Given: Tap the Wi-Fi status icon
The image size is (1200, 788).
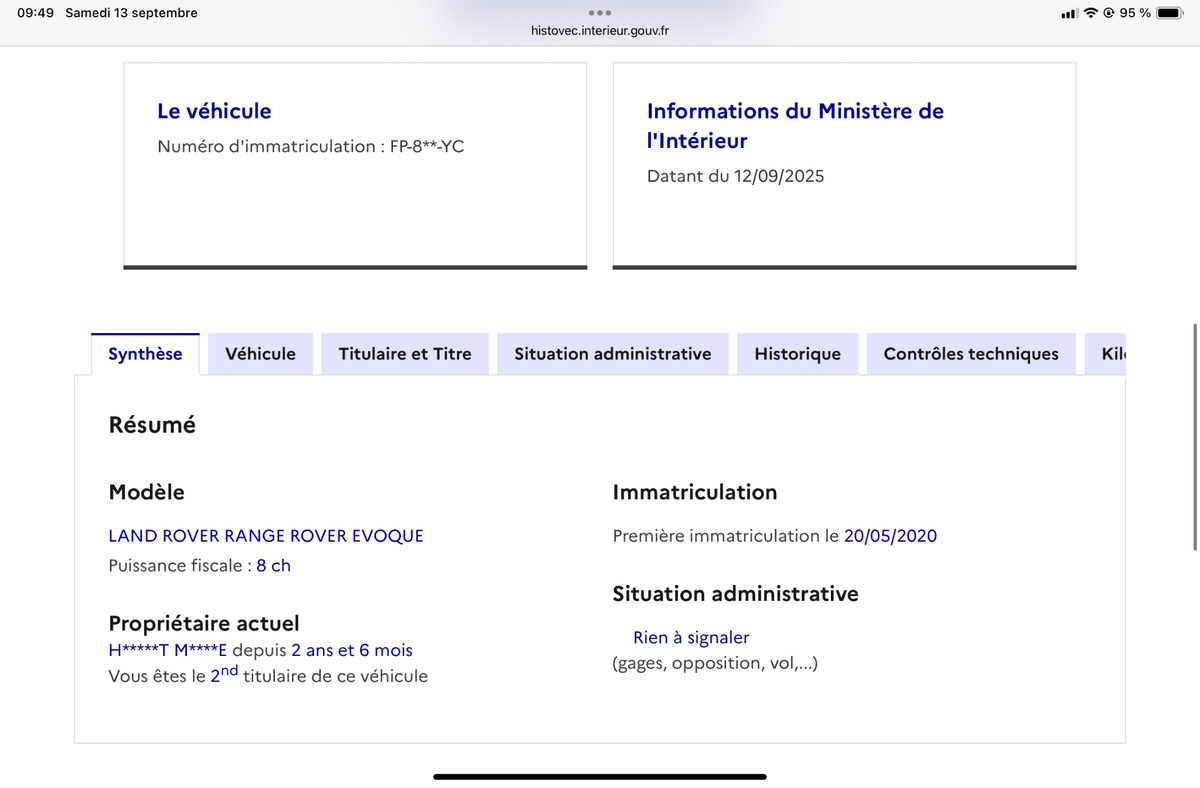Looking at the screenshot, I should [1091, 13].
